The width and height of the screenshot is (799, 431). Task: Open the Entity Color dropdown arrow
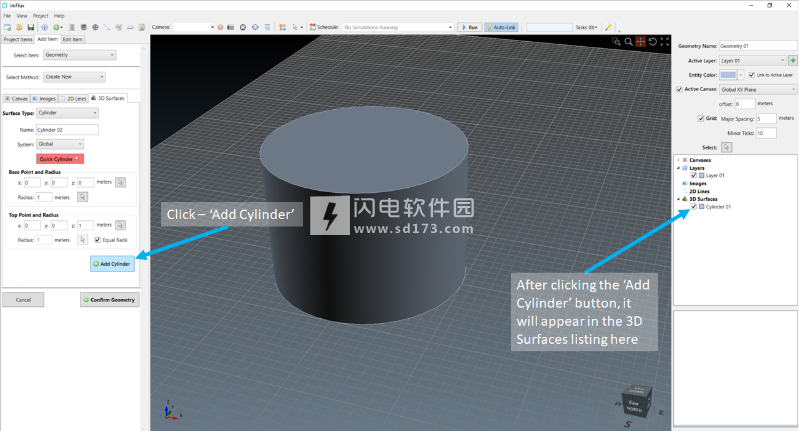[x=740, y=75]
